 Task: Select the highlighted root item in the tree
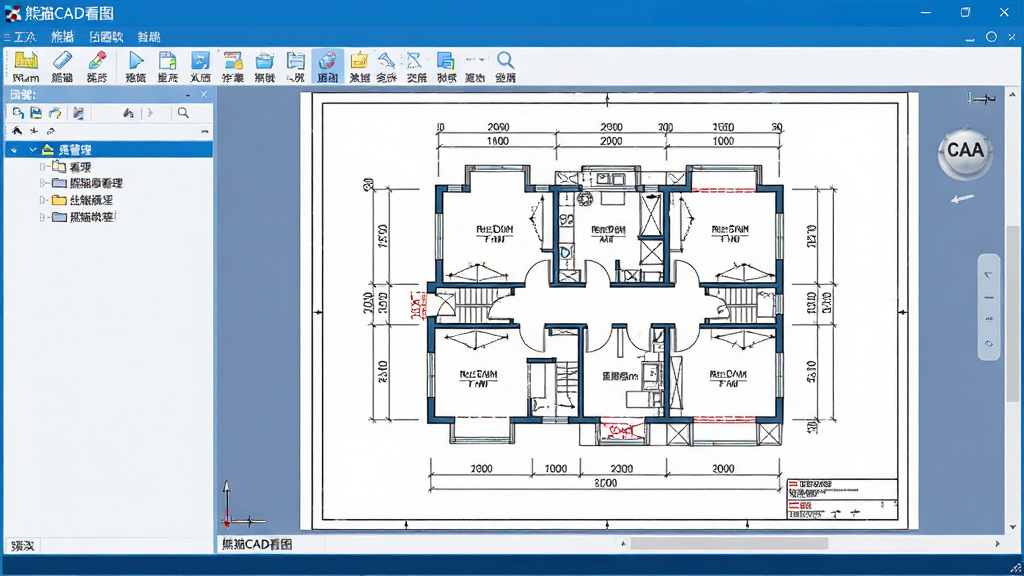(x=108, y=150)
